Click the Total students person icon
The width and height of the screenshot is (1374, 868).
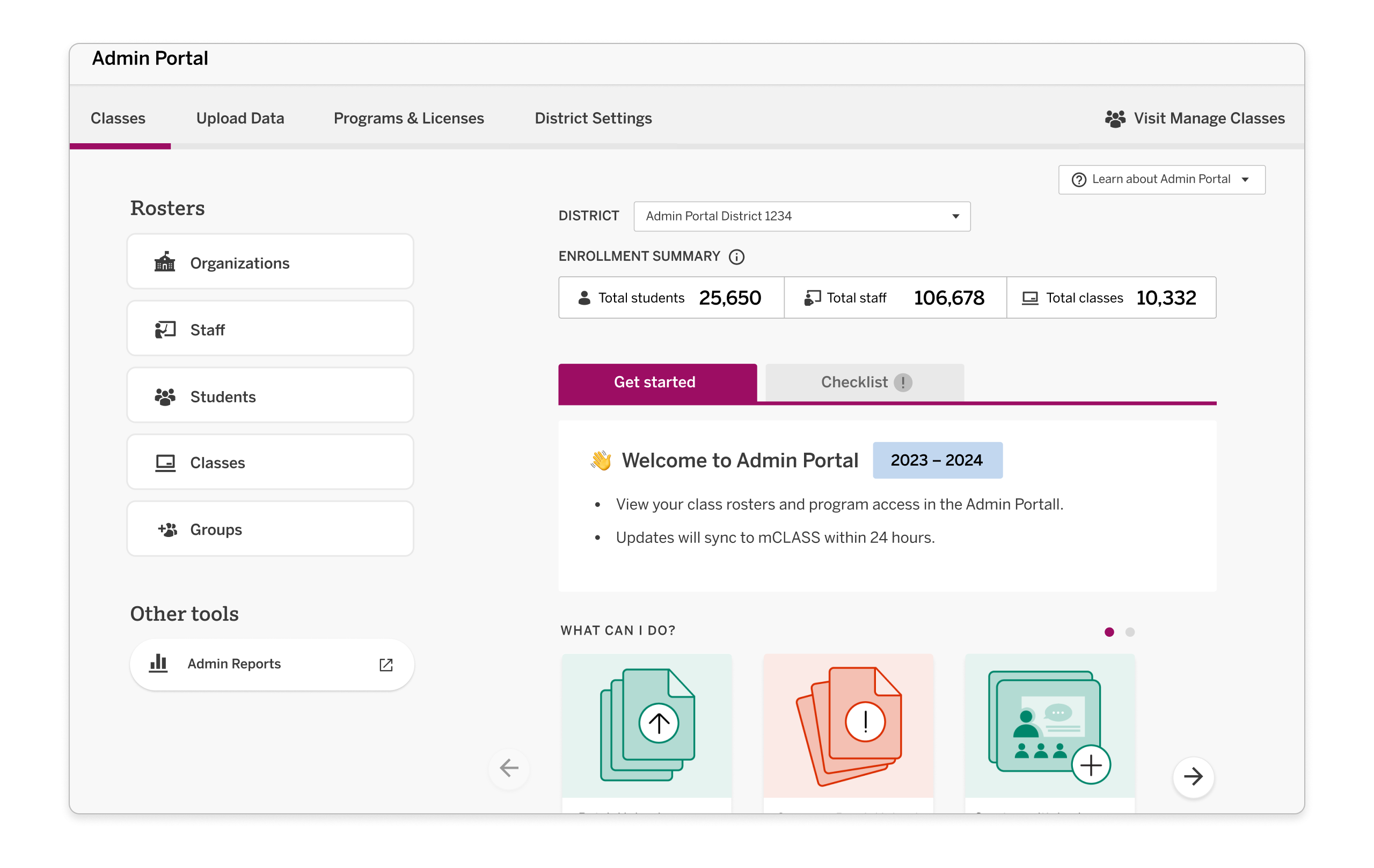click(x=584, y=297)
